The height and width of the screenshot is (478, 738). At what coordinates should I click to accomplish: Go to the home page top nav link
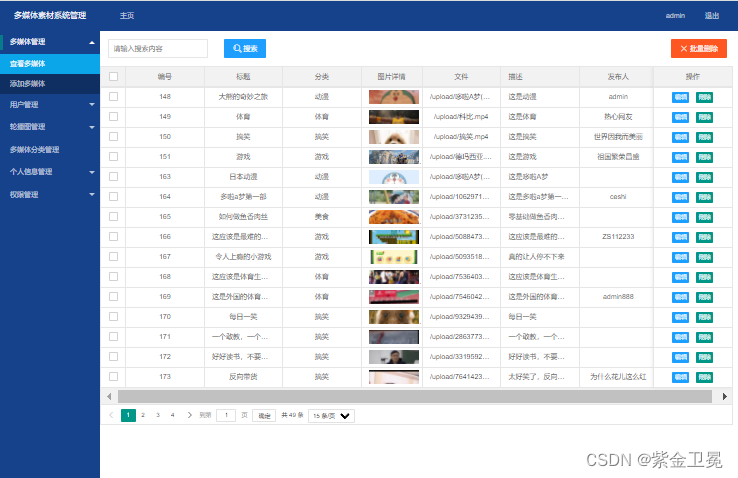pyautogui.click(x=127, y=16)
